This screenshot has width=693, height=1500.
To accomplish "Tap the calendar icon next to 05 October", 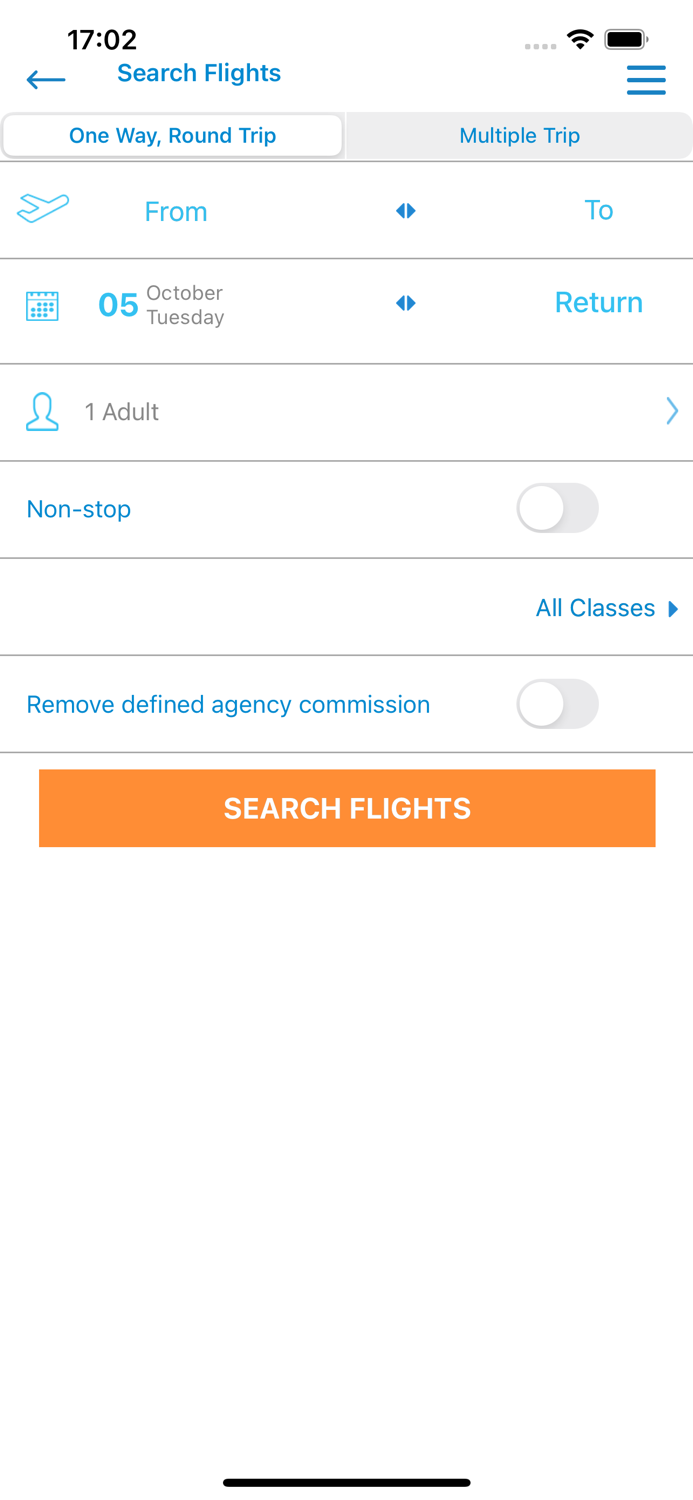I will pyautogui.click(x=42, y=306).
